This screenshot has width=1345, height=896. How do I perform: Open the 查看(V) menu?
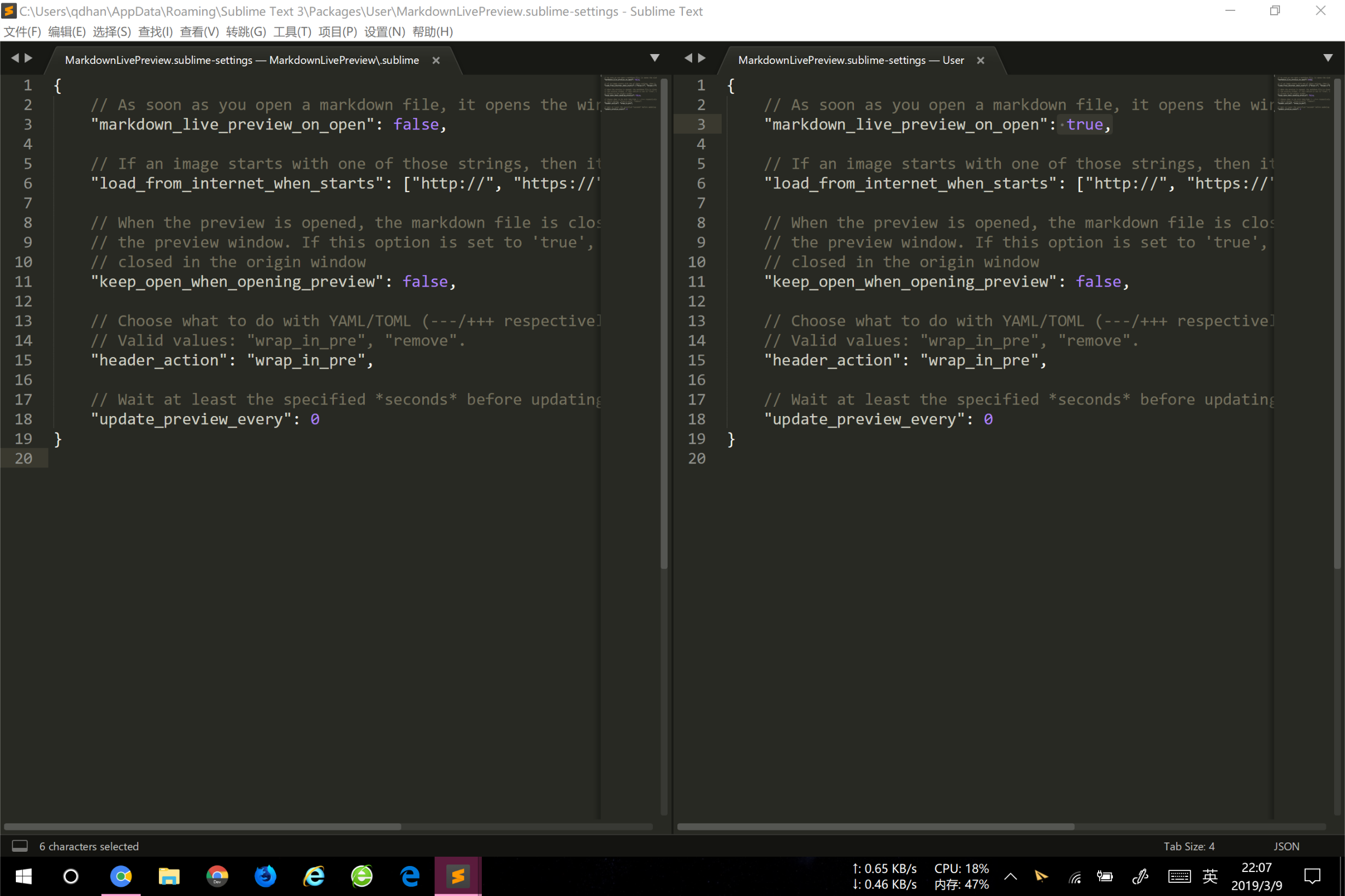point(199,32)
